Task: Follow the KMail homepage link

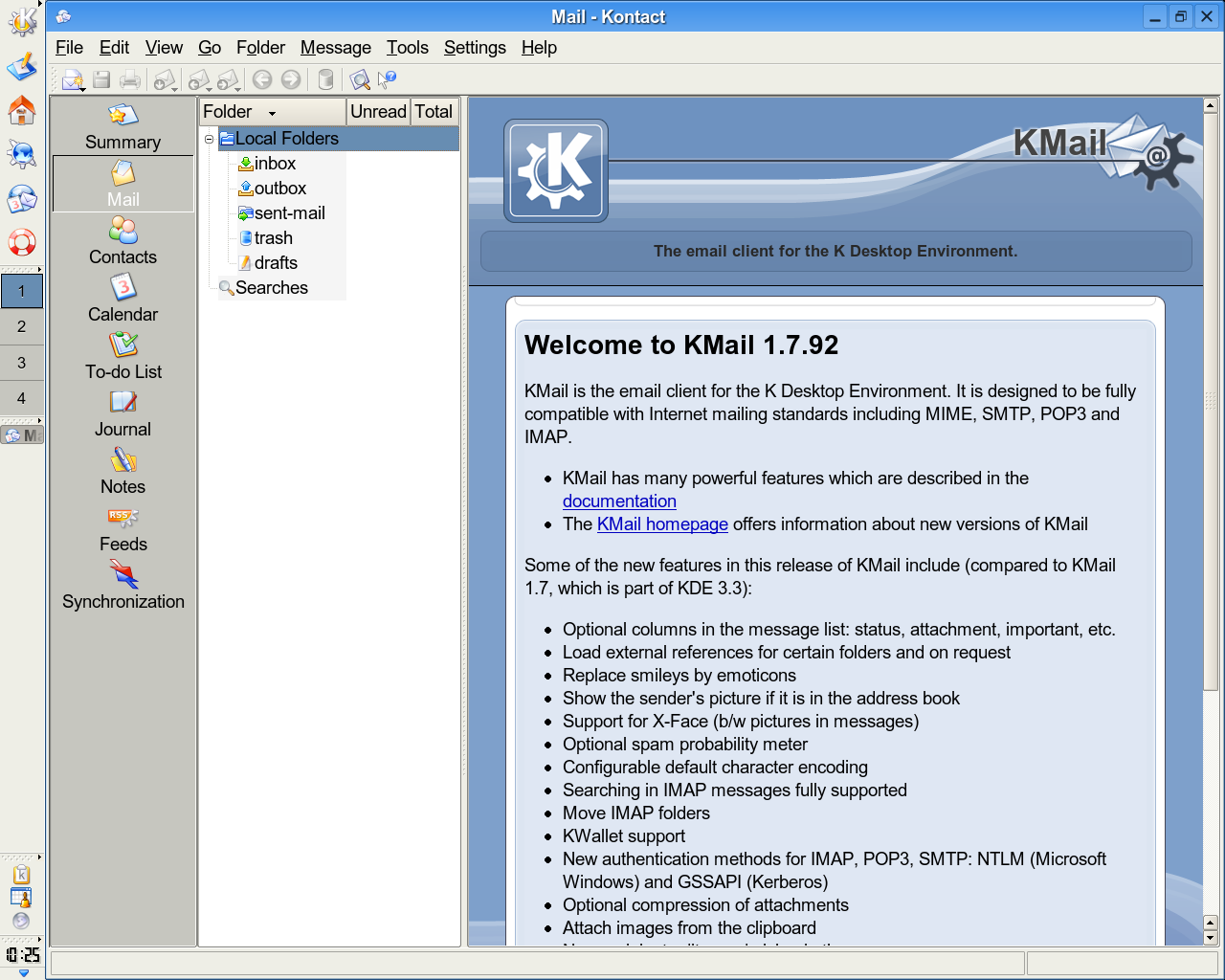Action: coord(662,524)
